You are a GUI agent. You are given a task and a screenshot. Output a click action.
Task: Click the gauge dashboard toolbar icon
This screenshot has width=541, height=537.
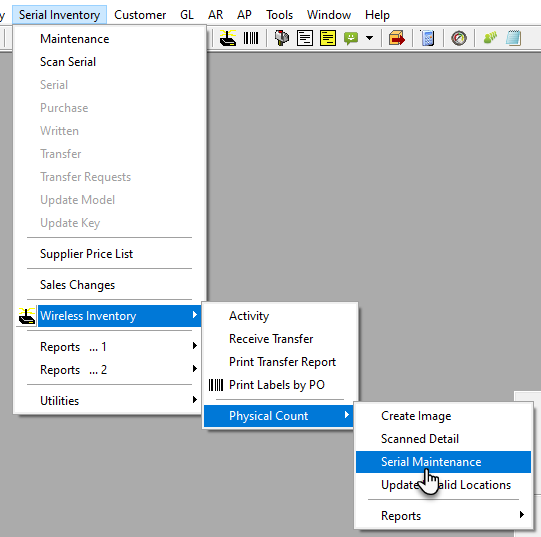[459, 38]
